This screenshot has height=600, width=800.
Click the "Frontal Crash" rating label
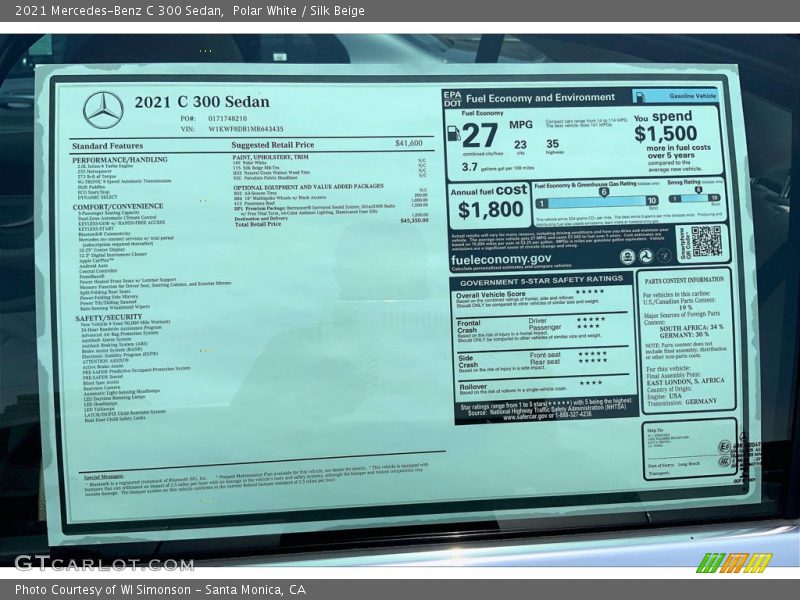(x=469, y=327)
